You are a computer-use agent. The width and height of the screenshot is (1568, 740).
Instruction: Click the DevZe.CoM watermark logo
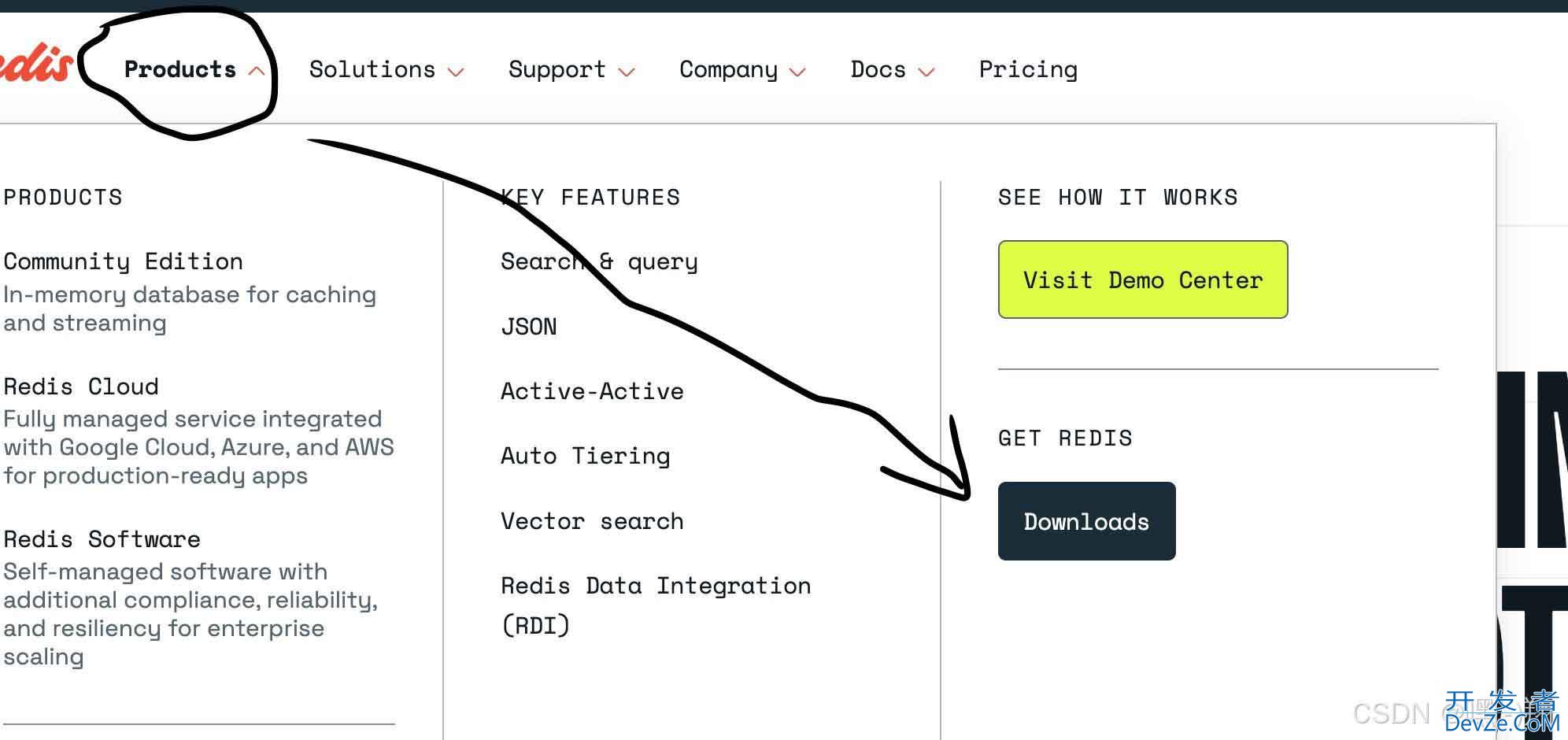(x=1502, y=712)
